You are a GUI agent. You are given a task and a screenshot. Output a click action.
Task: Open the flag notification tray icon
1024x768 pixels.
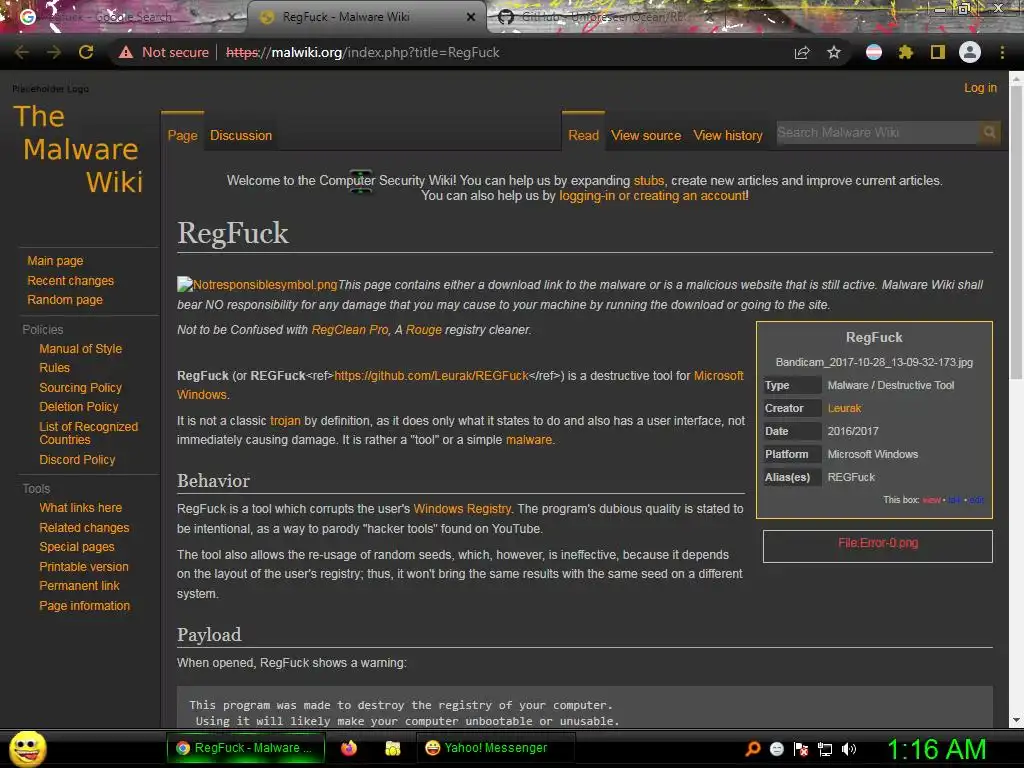(x=801, y=749)
